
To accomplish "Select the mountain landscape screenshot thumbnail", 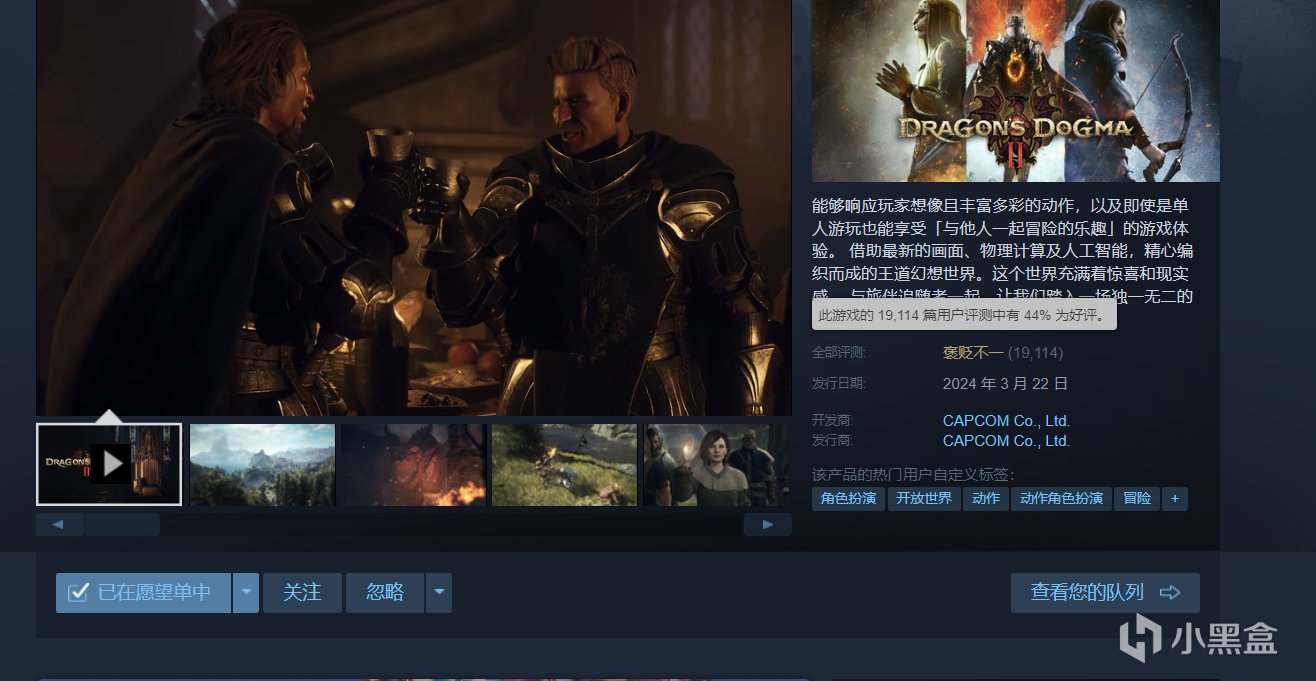I will click(262, 464).
